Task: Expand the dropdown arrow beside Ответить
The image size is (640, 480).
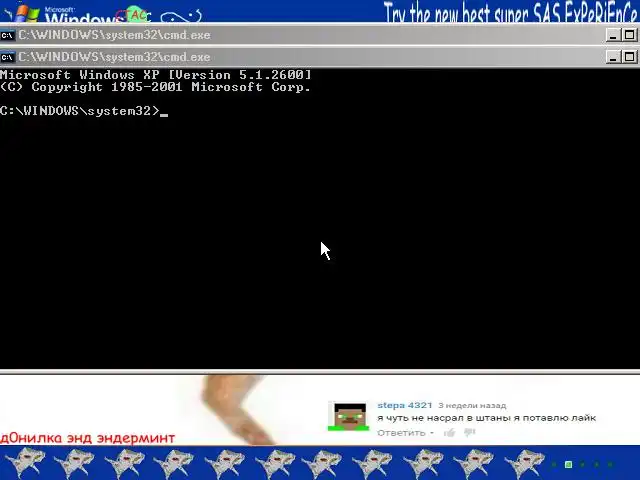Action: click(431, 433)
